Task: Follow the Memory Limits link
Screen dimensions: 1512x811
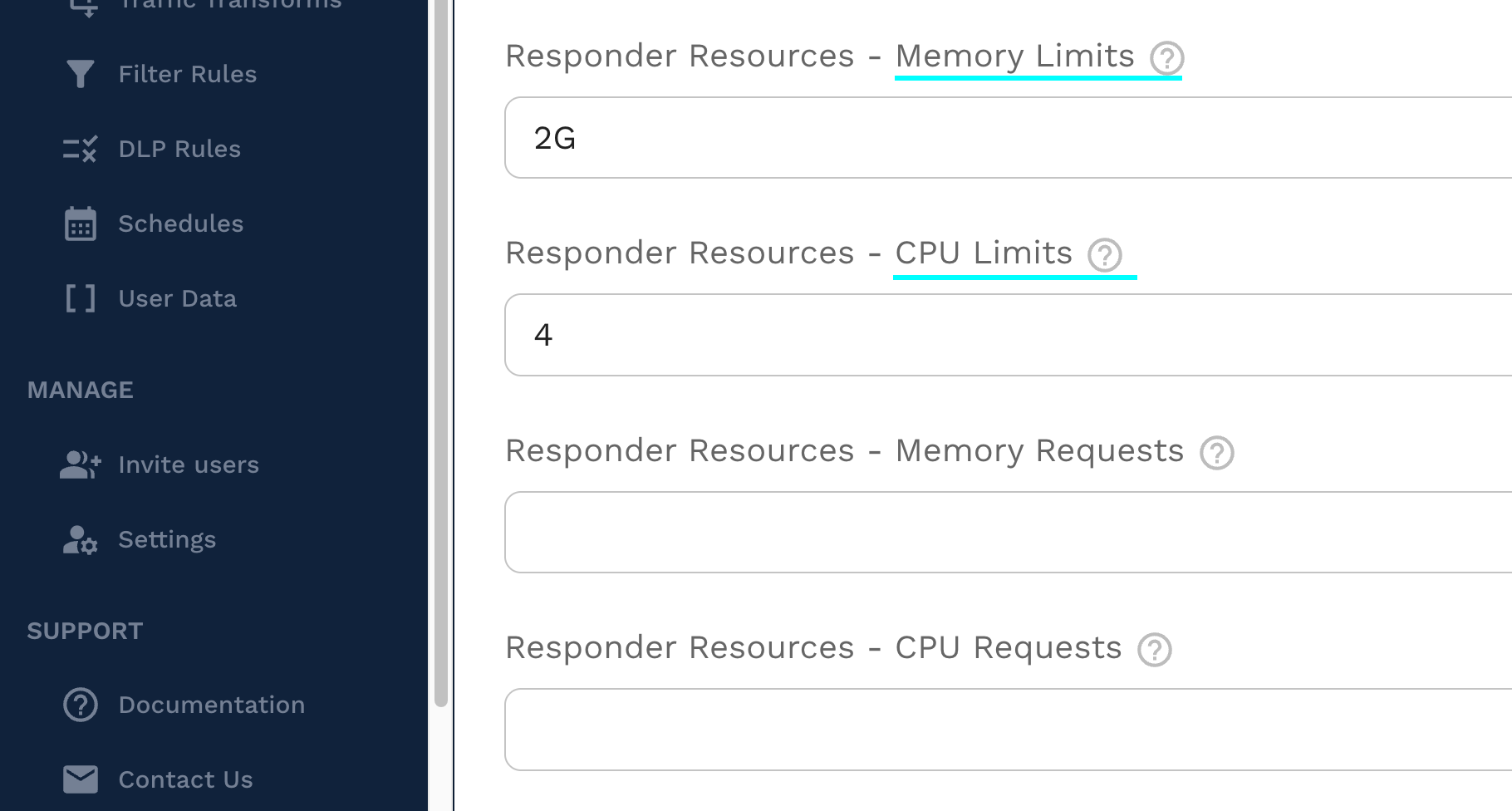Action: 1014,56
